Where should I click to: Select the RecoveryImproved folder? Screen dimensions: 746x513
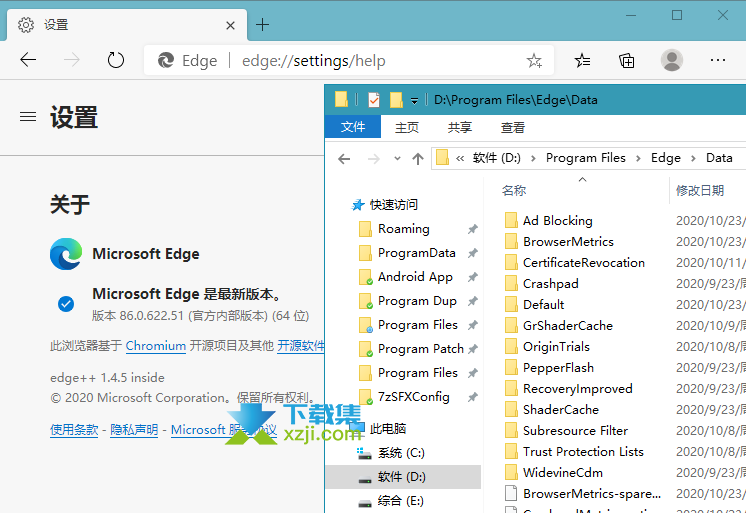tap(578, 389)
